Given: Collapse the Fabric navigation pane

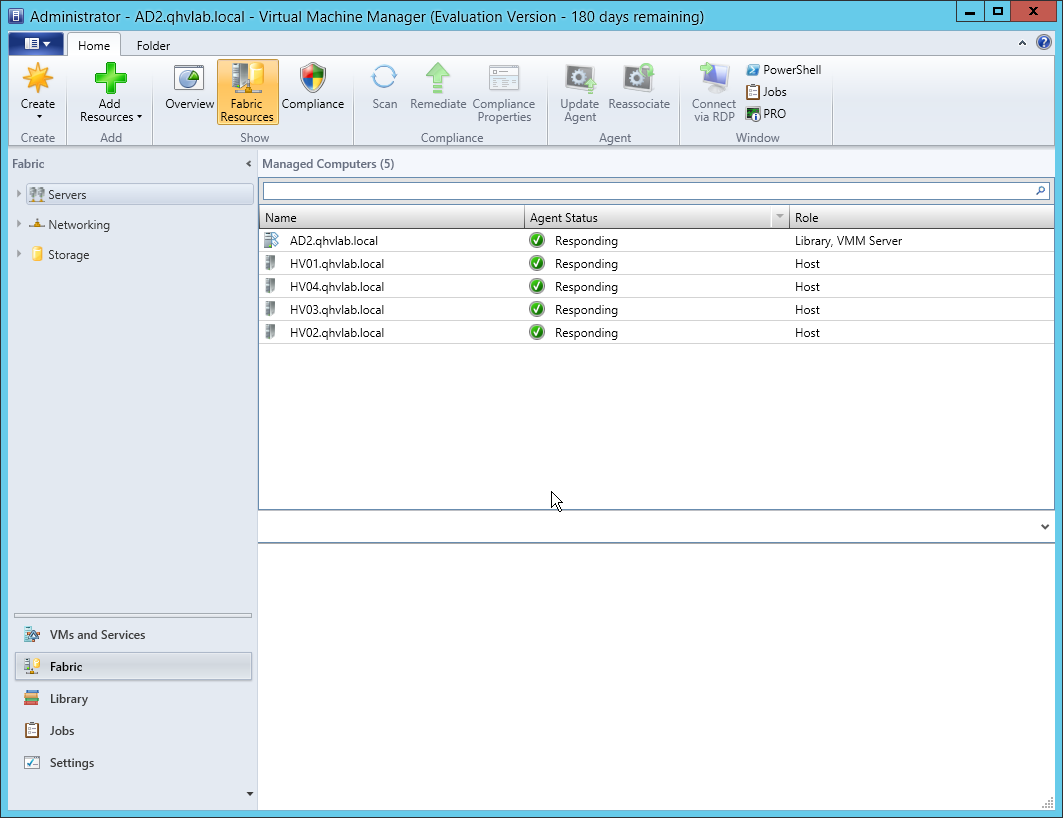Looking at the screenshot, I should pos(248,164).
